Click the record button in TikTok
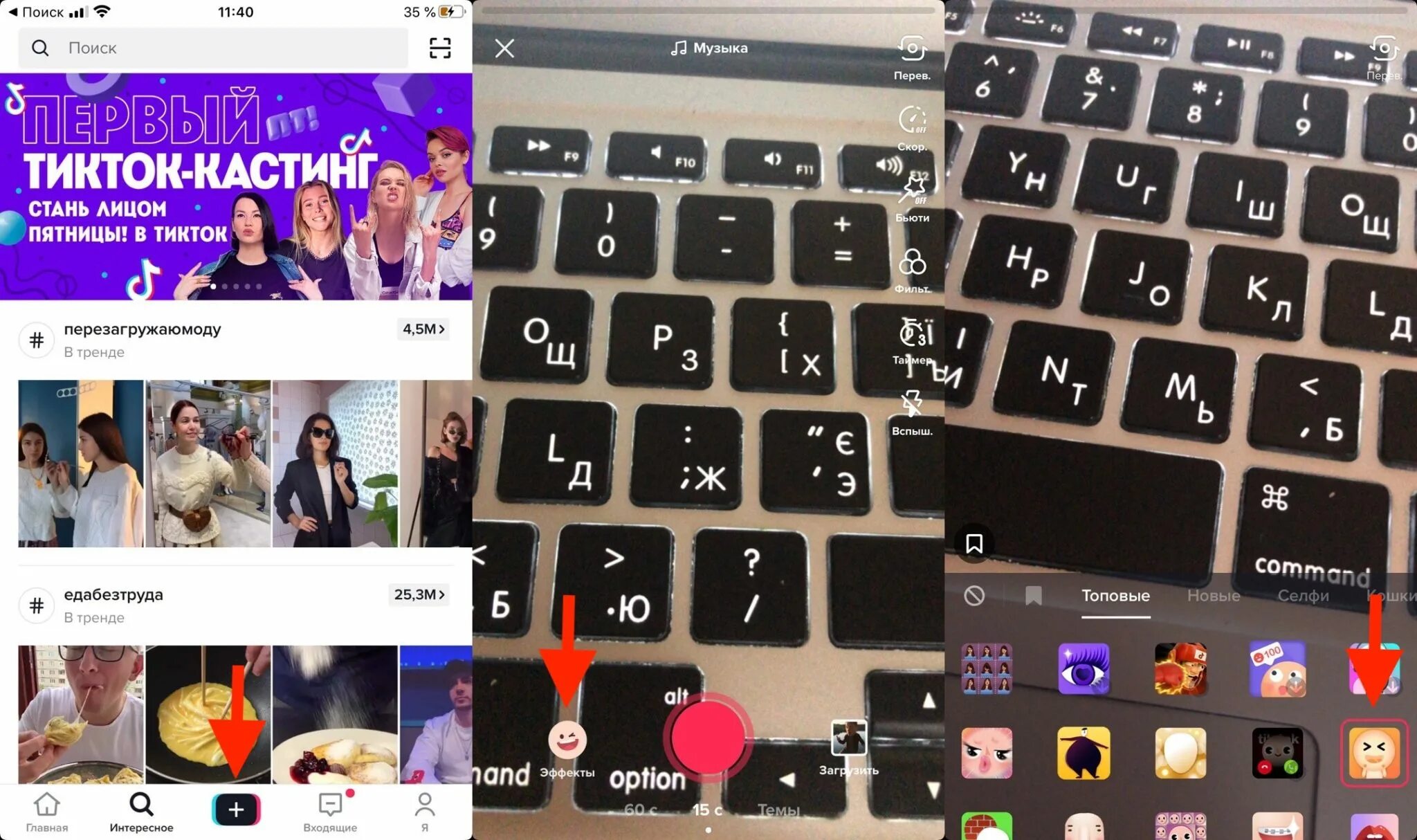Screen dimensions: 1417x840 (706, 738)
